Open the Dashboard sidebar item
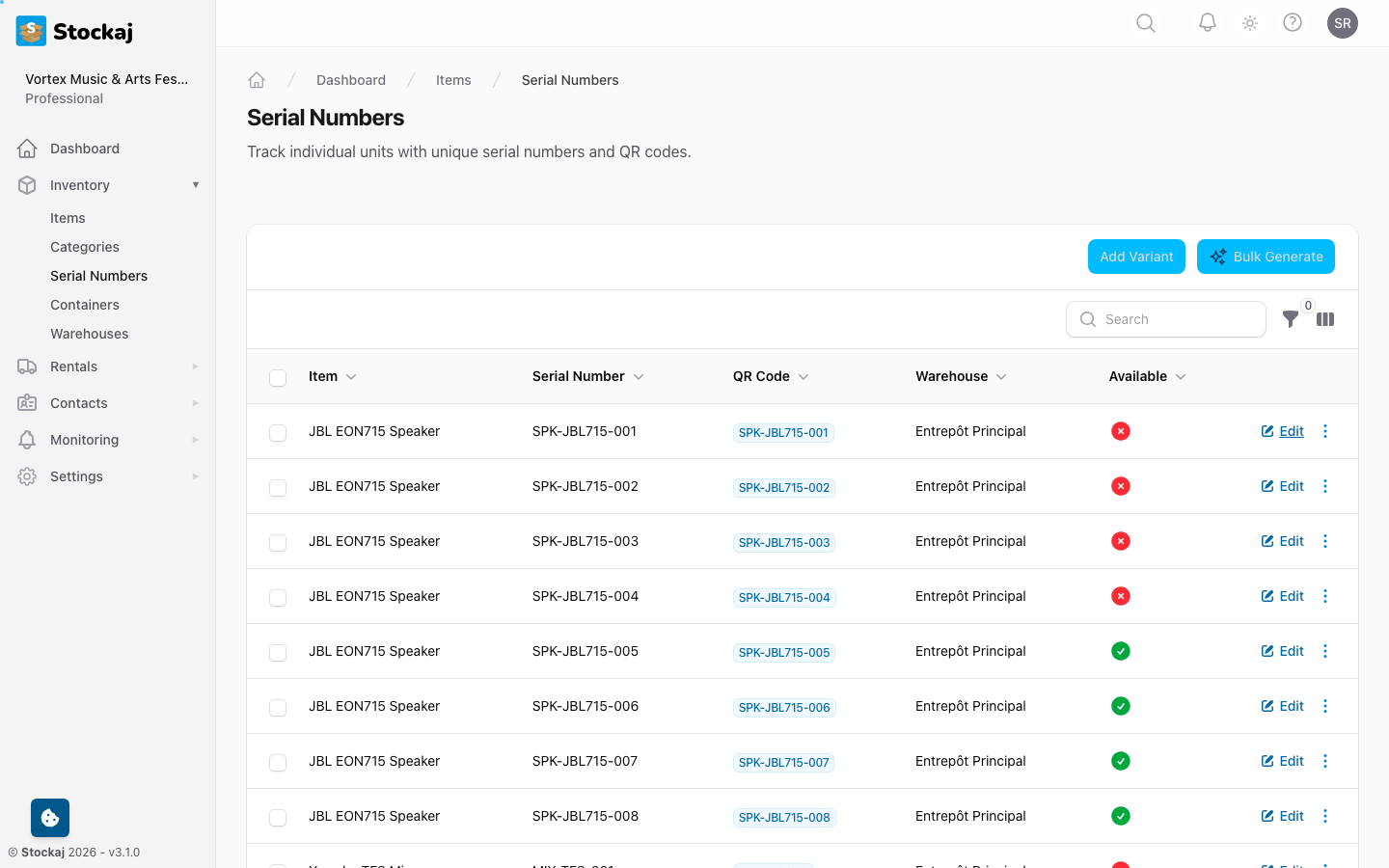The width and height of the screenshot is (1389, 868). (85, 149)
